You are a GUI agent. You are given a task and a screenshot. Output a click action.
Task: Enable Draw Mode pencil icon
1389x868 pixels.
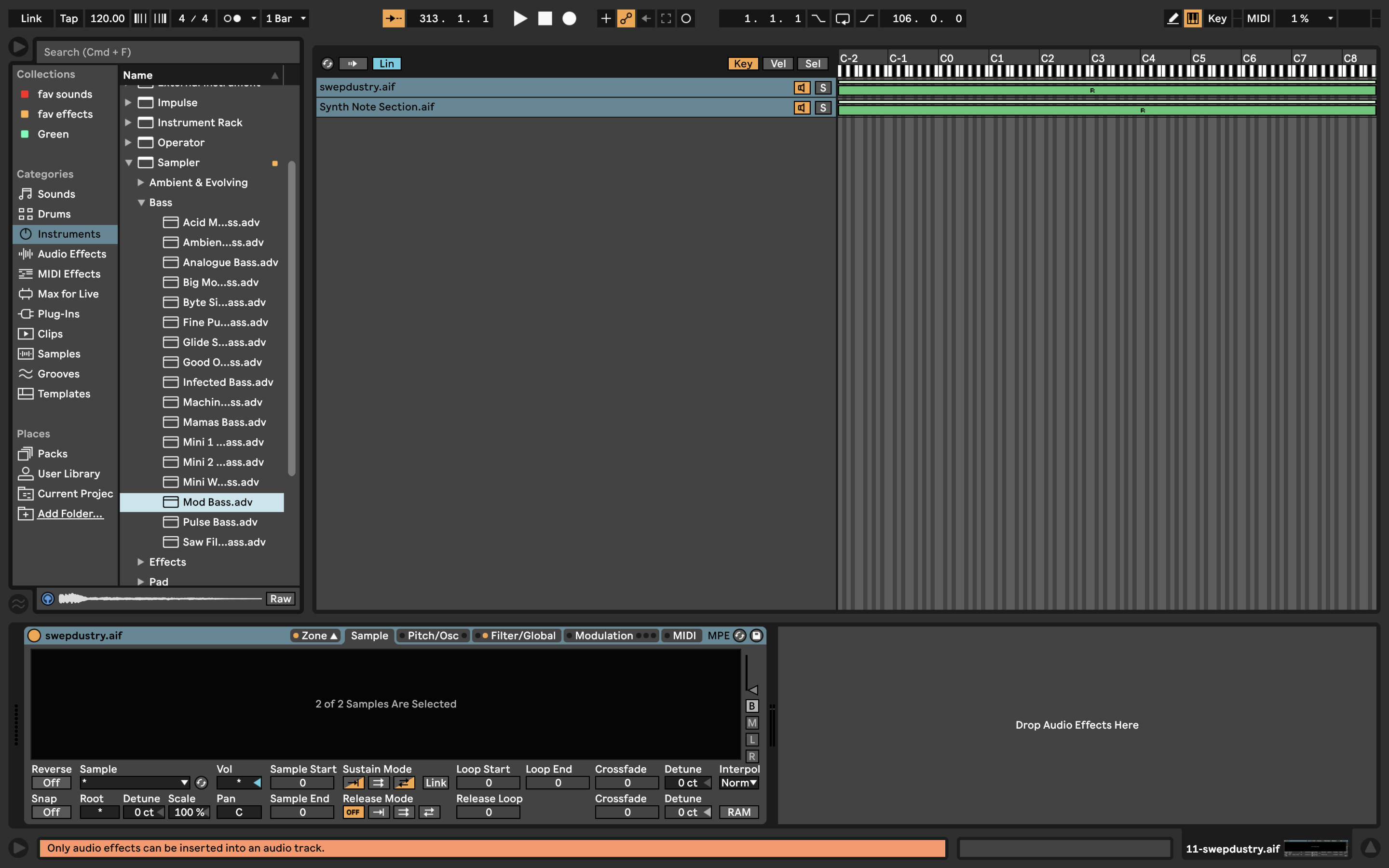[x=1172, y=18]
